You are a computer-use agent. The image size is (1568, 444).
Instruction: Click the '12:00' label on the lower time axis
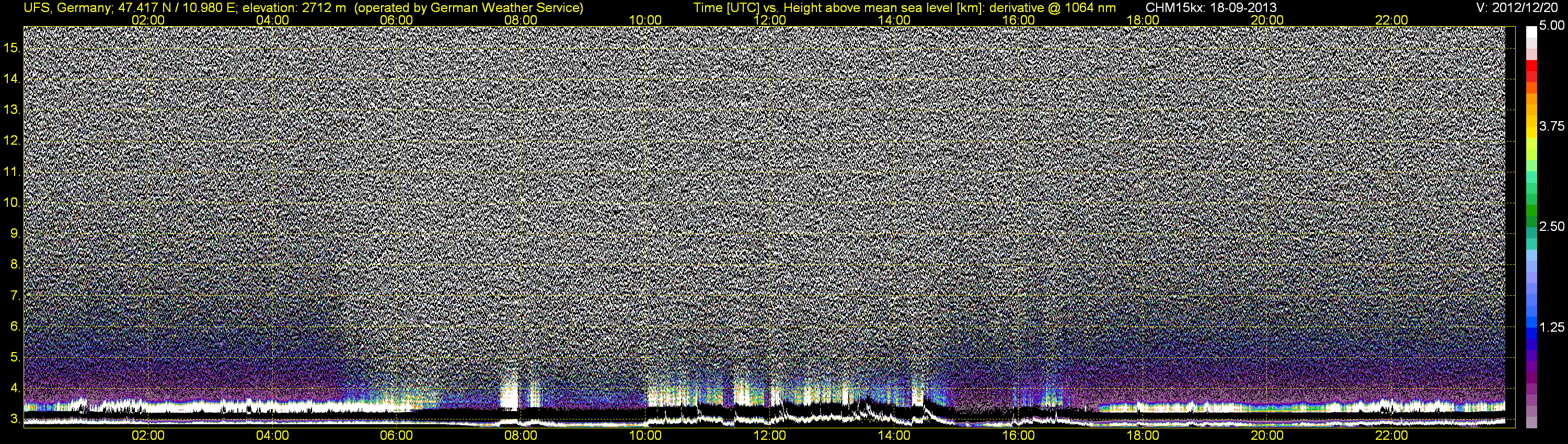point(769,436)
